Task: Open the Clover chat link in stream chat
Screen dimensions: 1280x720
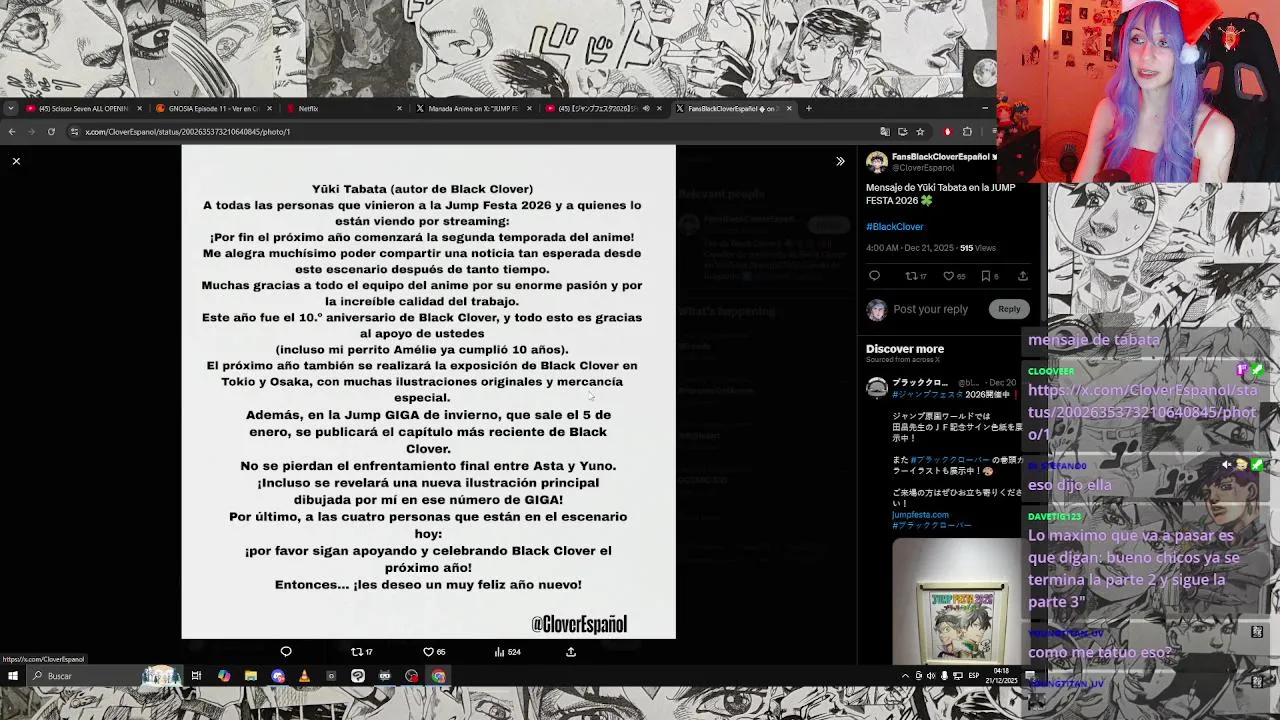Action: pyautogui.click(x=1142, y=412)
